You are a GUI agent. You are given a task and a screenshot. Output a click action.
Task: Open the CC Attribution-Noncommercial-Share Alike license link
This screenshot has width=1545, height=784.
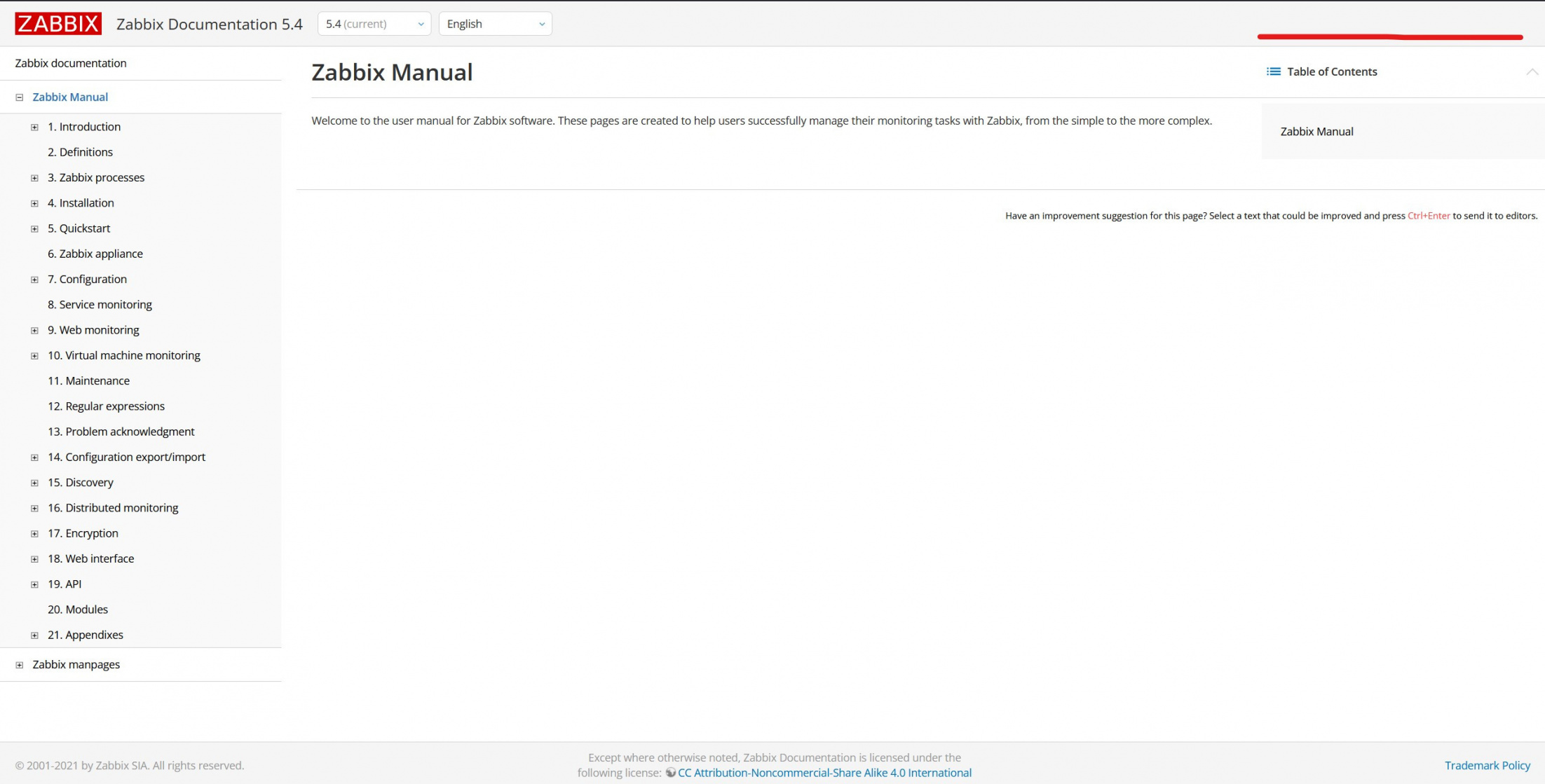824,773
